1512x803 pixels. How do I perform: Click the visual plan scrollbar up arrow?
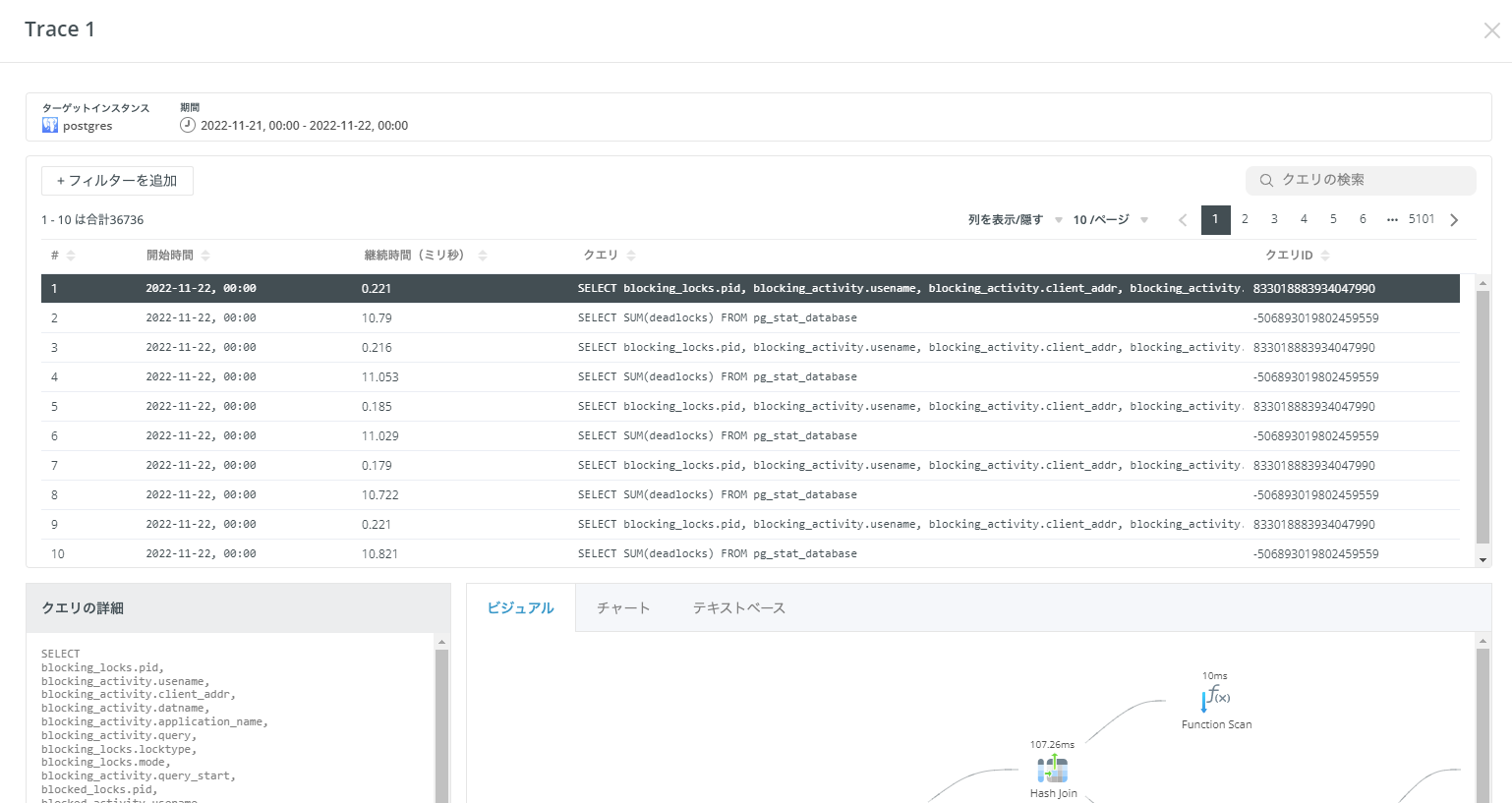(1483, 641)
